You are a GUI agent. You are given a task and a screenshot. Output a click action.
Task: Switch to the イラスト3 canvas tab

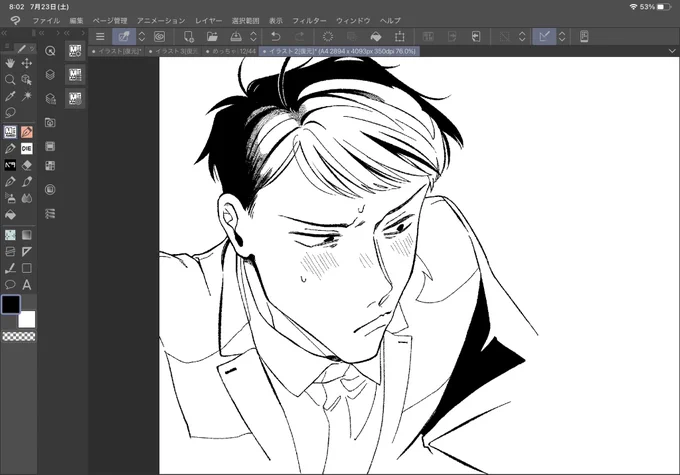(x=173, y=51)
